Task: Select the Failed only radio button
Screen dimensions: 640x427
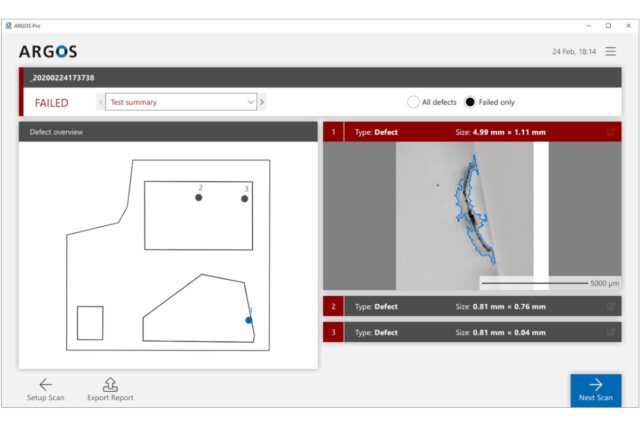Action: point(470,102)
